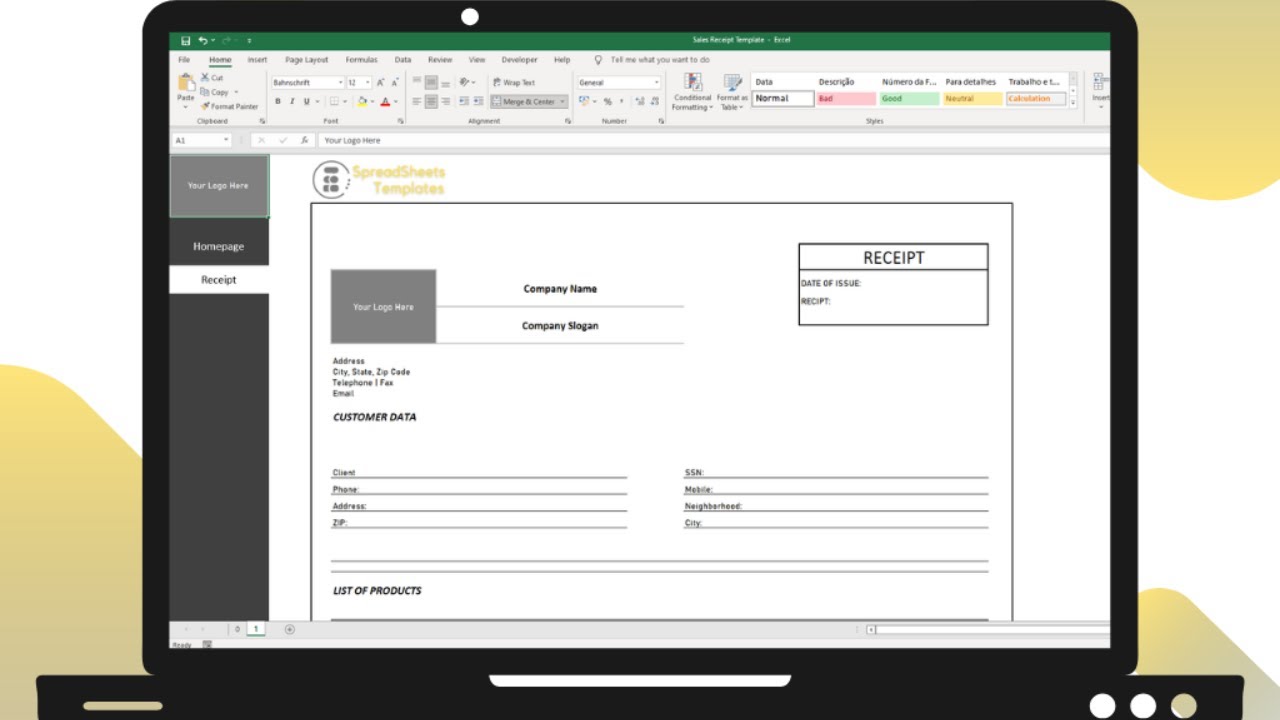1280x720 pixels.
Task: Apply the Calculation cell style
Action: [1036, 99]
